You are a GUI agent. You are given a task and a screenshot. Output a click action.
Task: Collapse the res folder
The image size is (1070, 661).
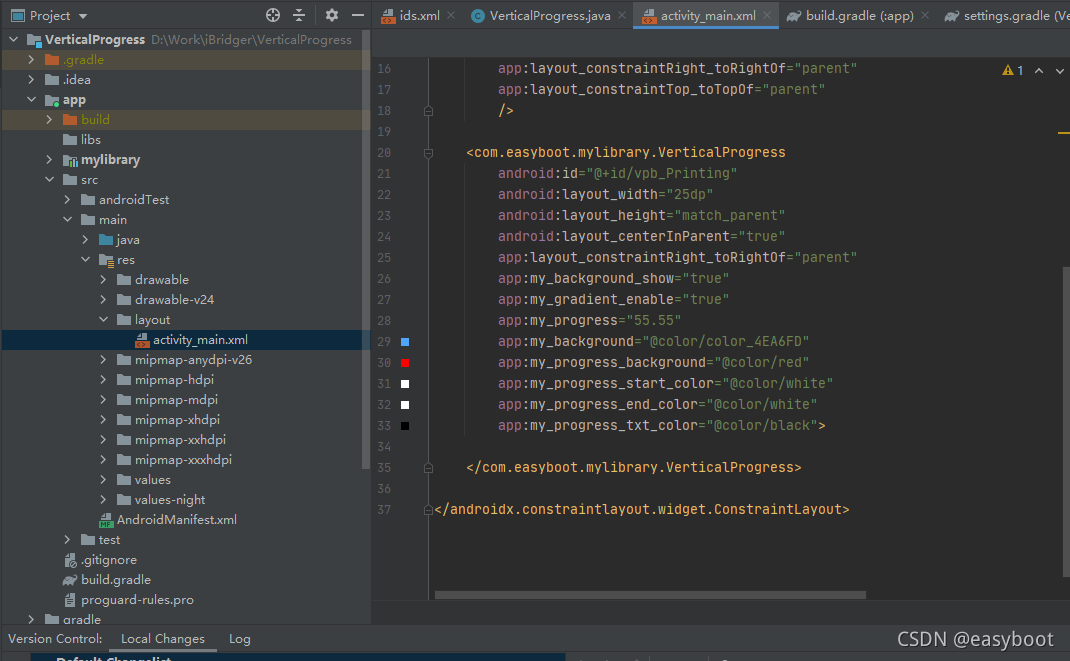pyautogui.click(x=85, y=259)
